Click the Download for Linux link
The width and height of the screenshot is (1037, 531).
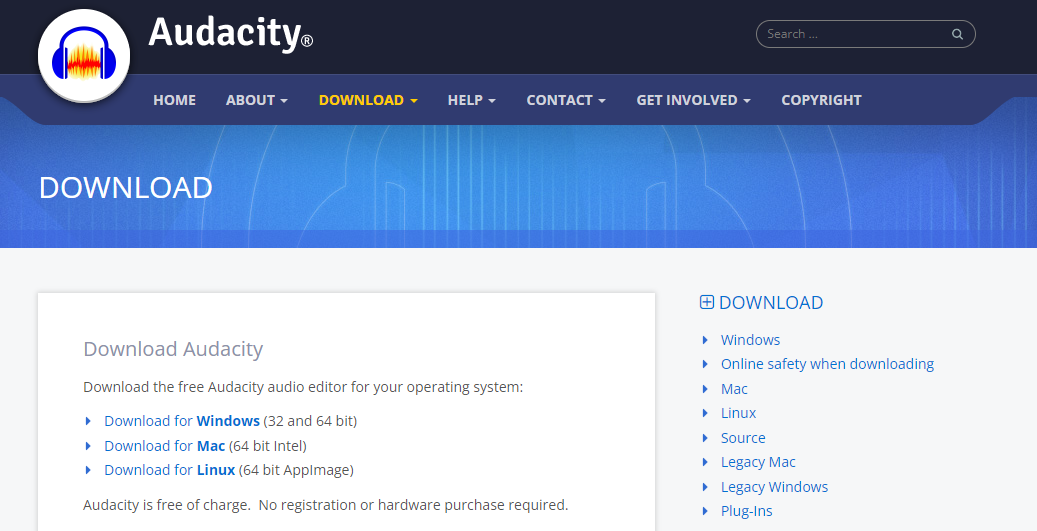(170, 470)
